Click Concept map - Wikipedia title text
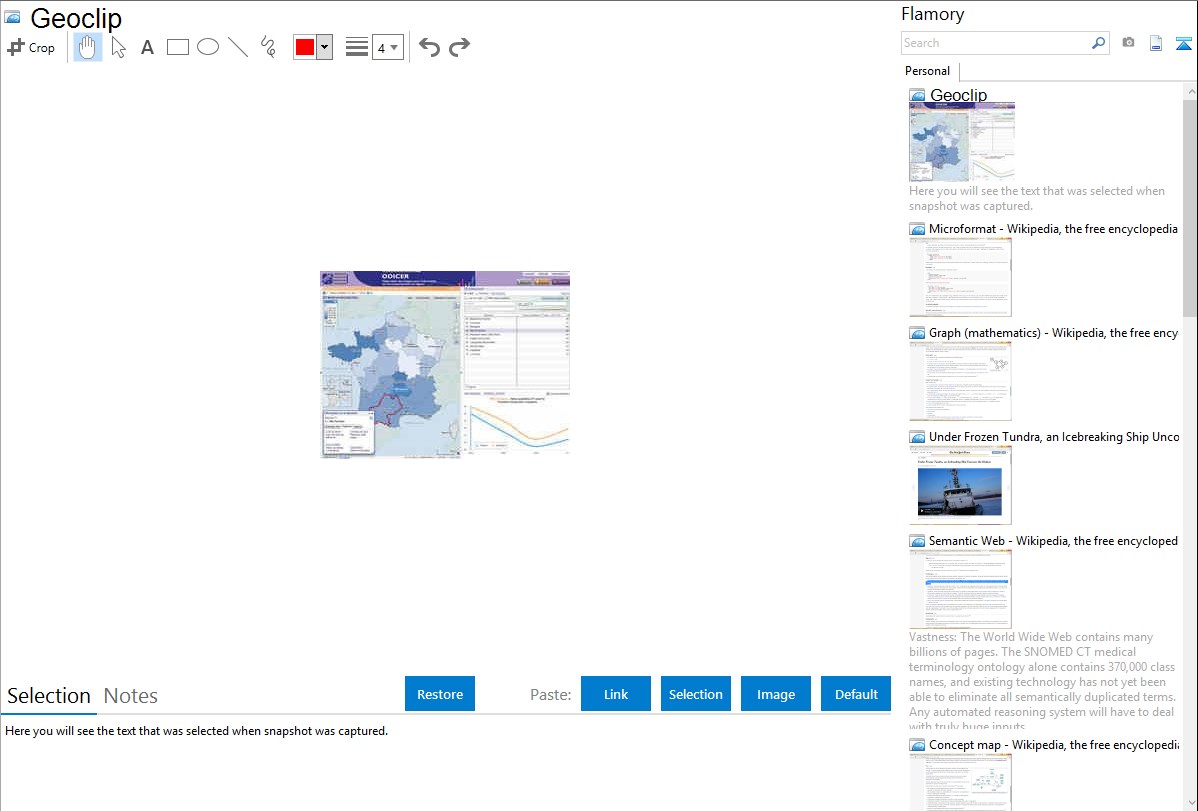This screenshot has width=1198, height=811. click(x=1053, y=744)
